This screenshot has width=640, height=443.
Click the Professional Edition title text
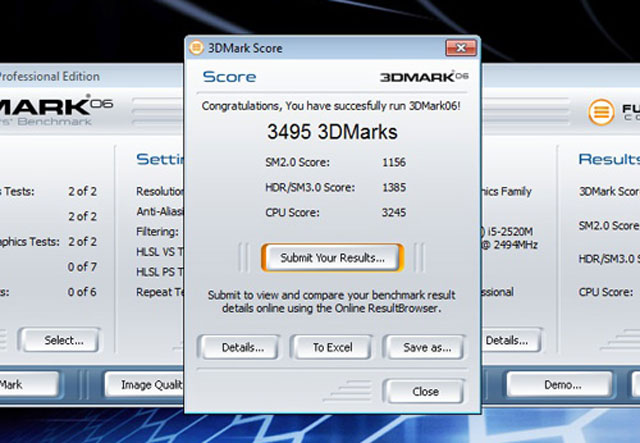[x=49, y=76]
